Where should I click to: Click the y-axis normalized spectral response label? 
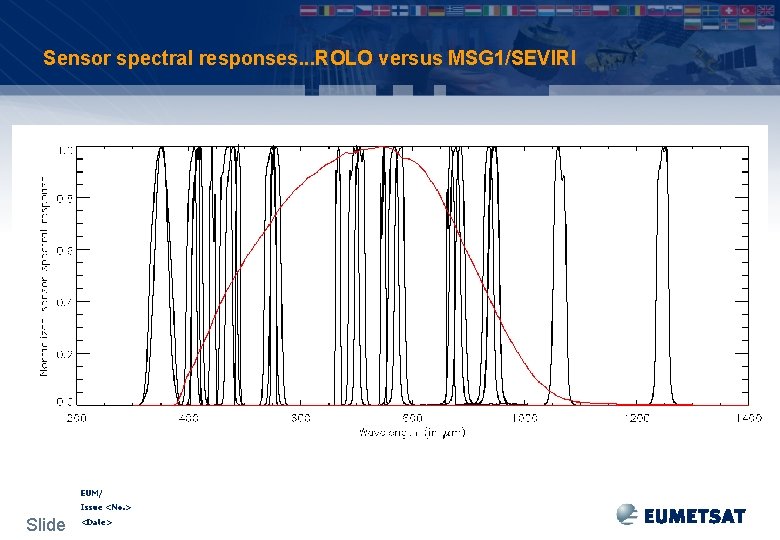click(x=45, y=276)
